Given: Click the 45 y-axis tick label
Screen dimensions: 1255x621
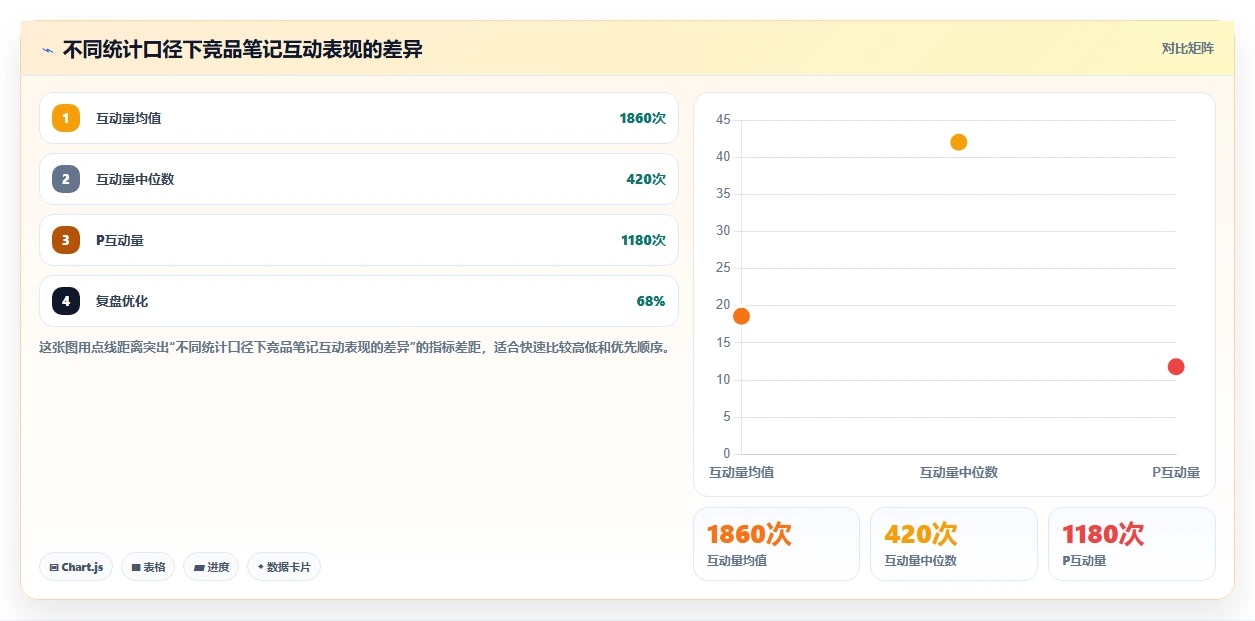Looking at the screenshot, I should click(x=723, y=120).
